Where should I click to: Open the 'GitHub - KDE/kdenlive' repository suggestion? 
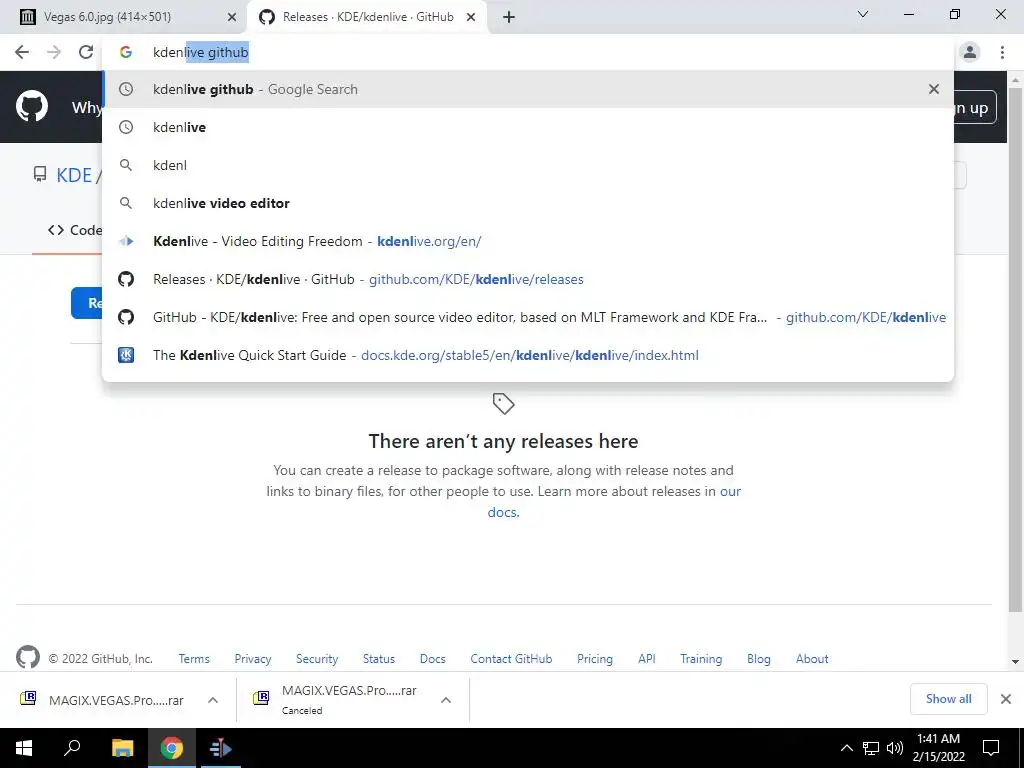coord(528,317)
